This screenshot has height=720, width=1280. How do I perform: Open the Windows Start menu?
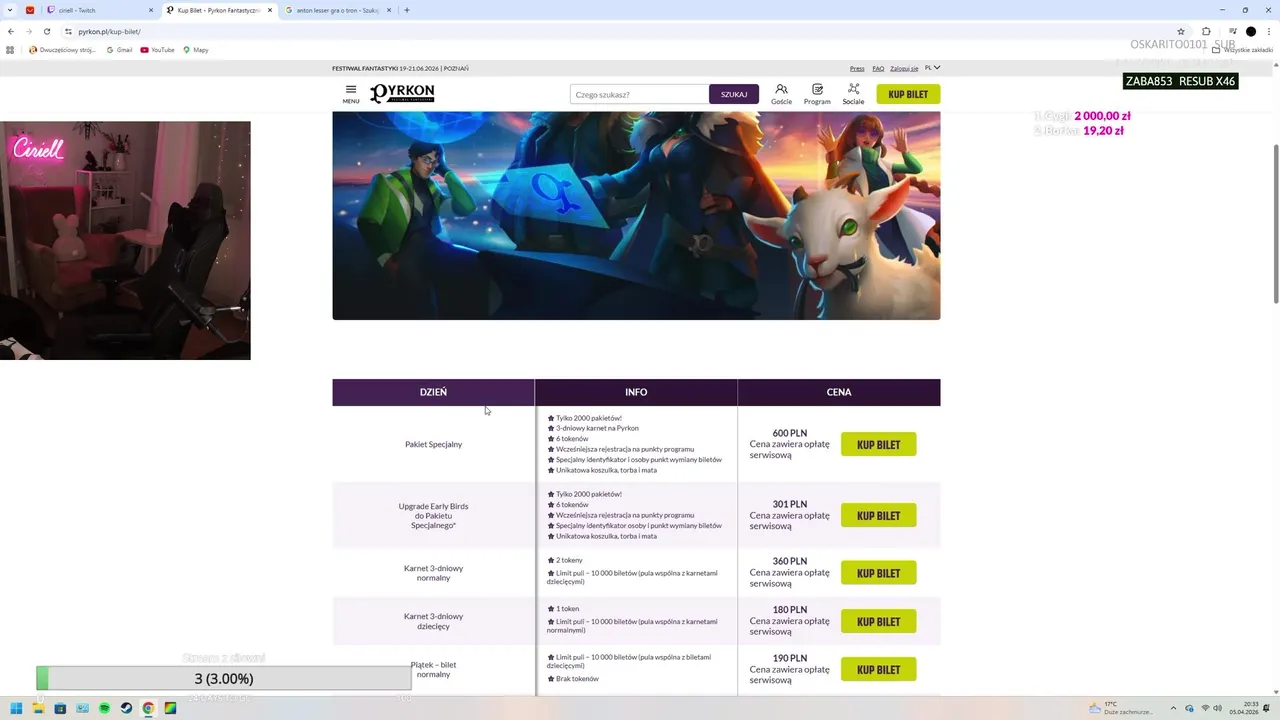[16, 708]
